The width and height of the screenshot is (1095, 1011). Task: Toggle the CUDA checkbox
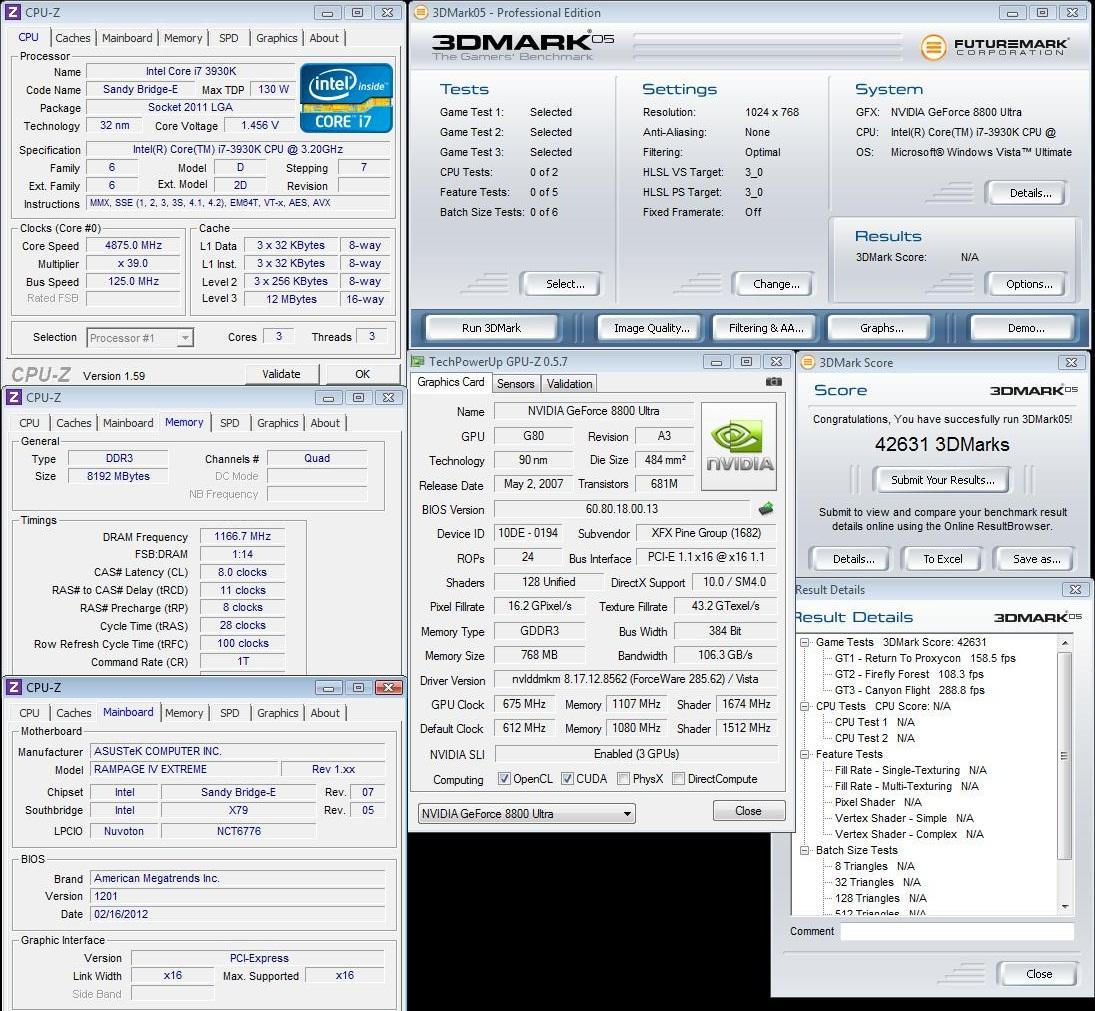click(x=567, y=778)
